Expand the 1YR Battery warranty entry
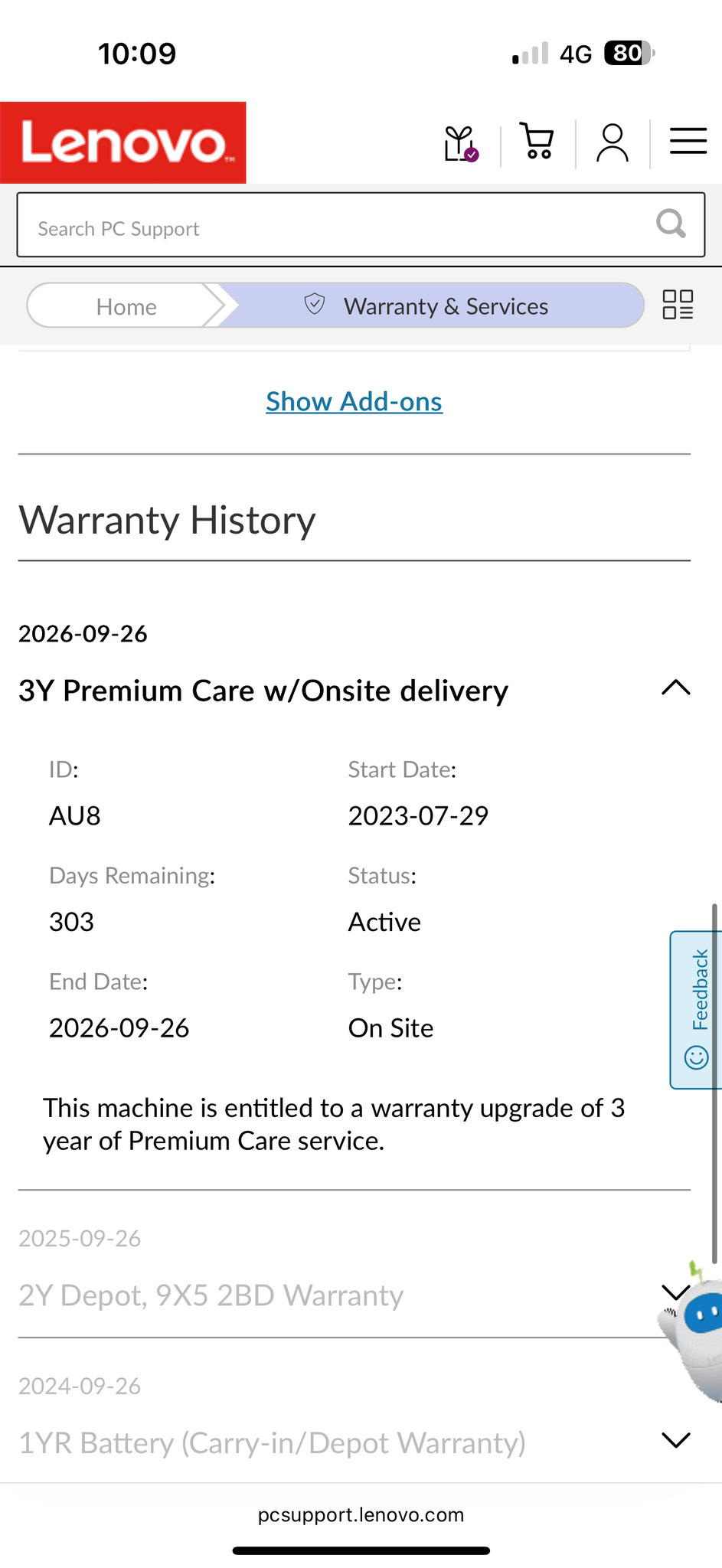Image resolution: width=722 pixels, height=1568 pixels. pos(675,1440)
